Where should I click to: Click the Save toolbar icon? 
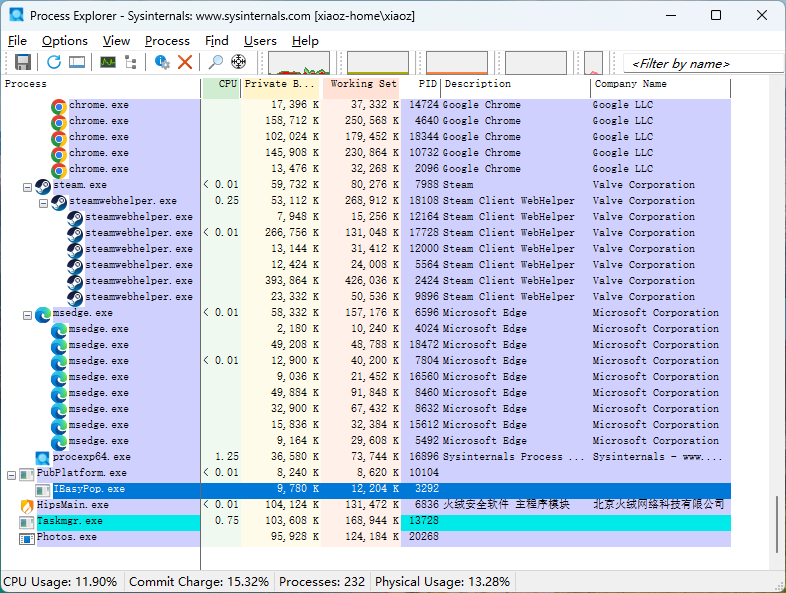tap(23, 62)
